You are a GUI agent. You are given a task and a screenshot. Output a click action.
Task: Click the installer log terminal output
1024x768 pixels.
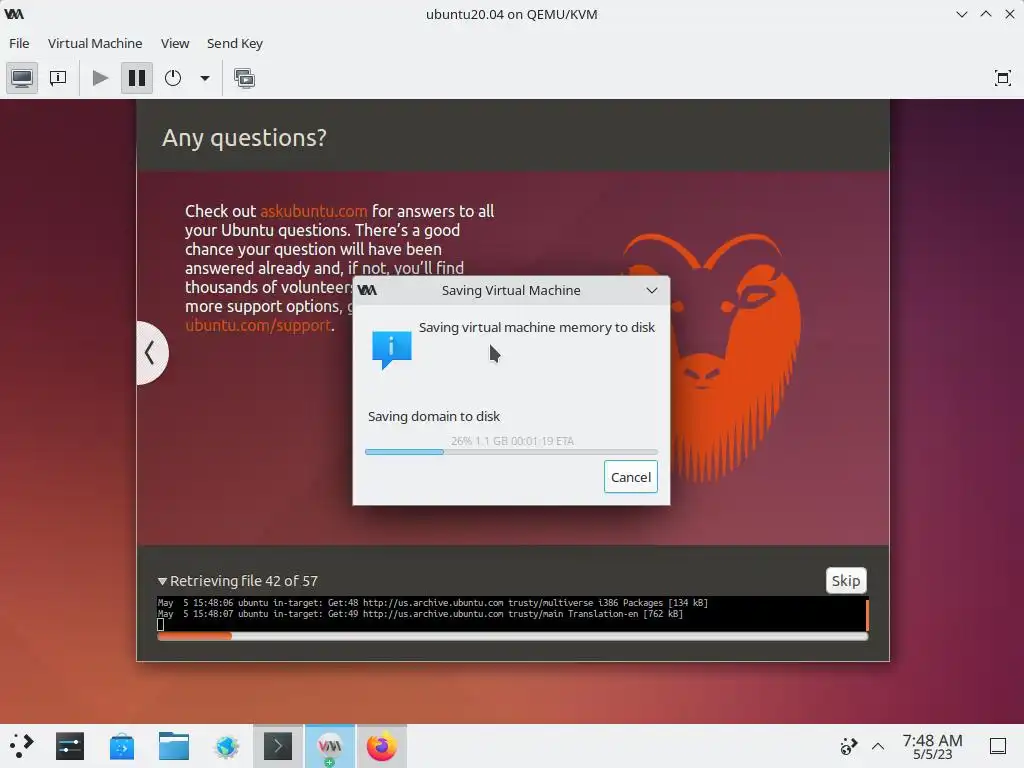point(511,613)
